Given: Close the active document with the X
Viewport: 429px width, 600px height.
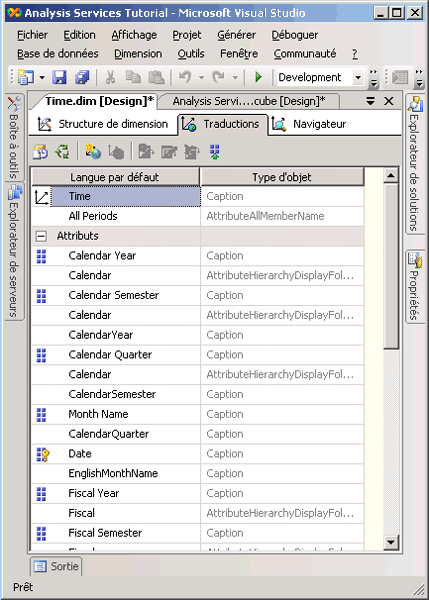Looking at the screenshot, I should click(x=389, y=101).
